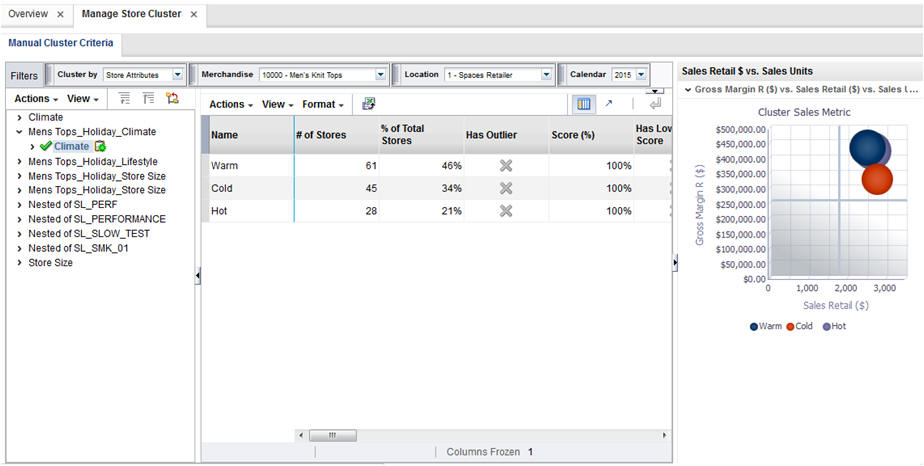The width and height of the screenshot is (924, 466).
Task: Collapse the left tree panel splitter arrow
Action: (x=197, y=275)
